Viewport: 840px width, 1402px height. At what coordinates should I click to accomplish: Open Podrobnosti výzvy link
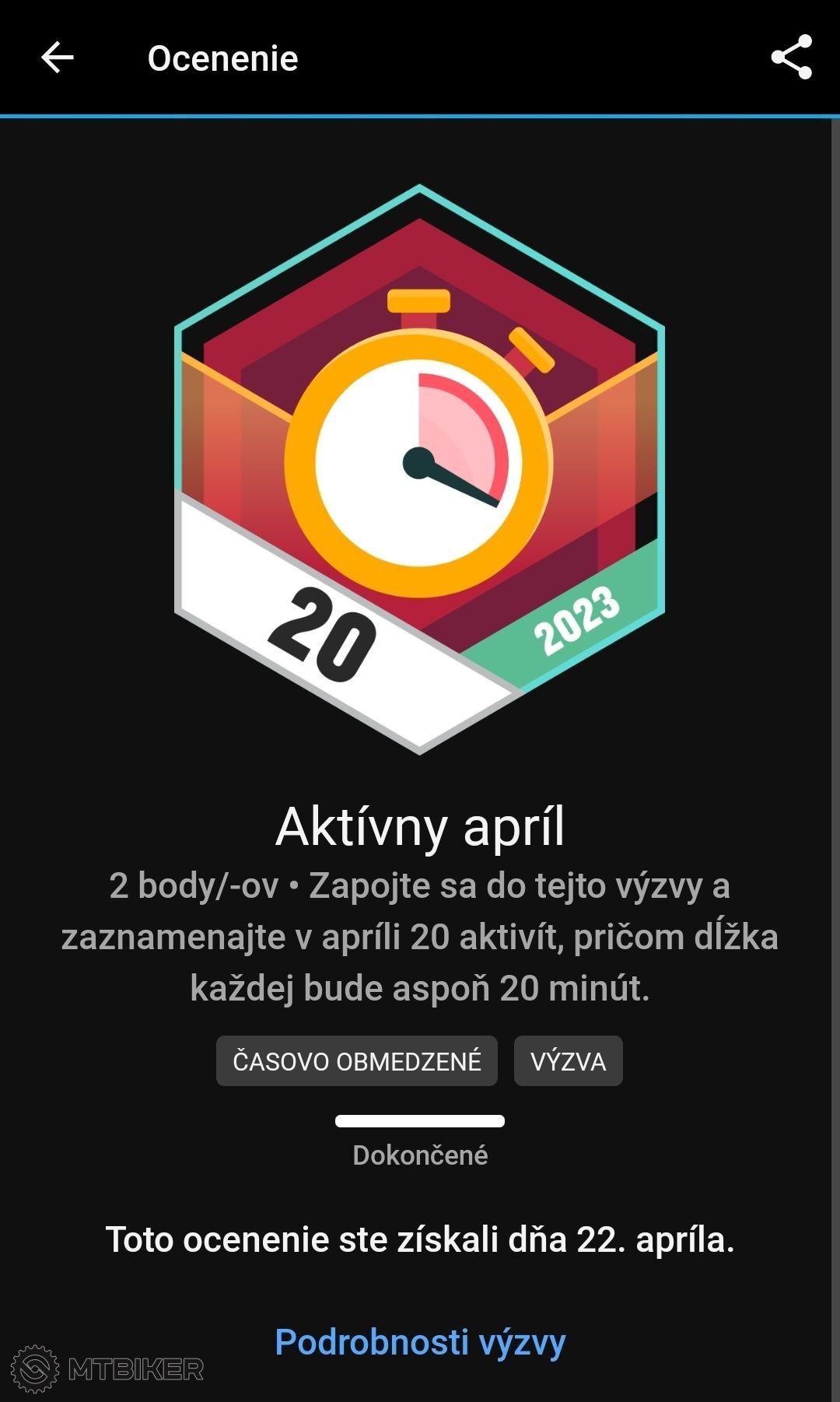(x=420, y=1342)
